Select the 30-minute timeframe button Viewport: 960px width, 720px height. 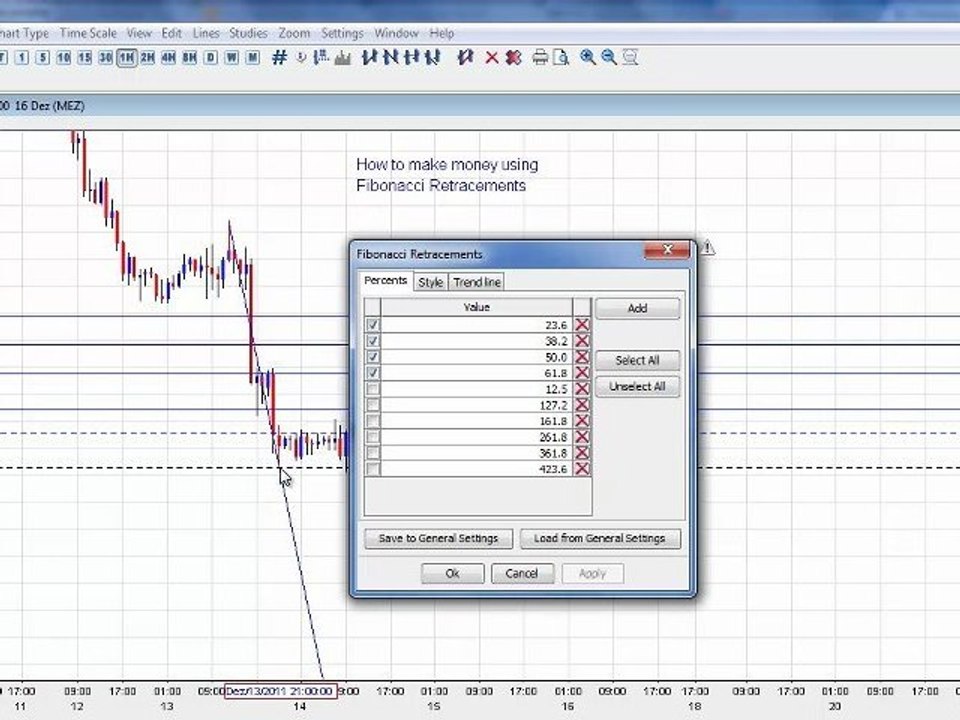tap(105, 58)
